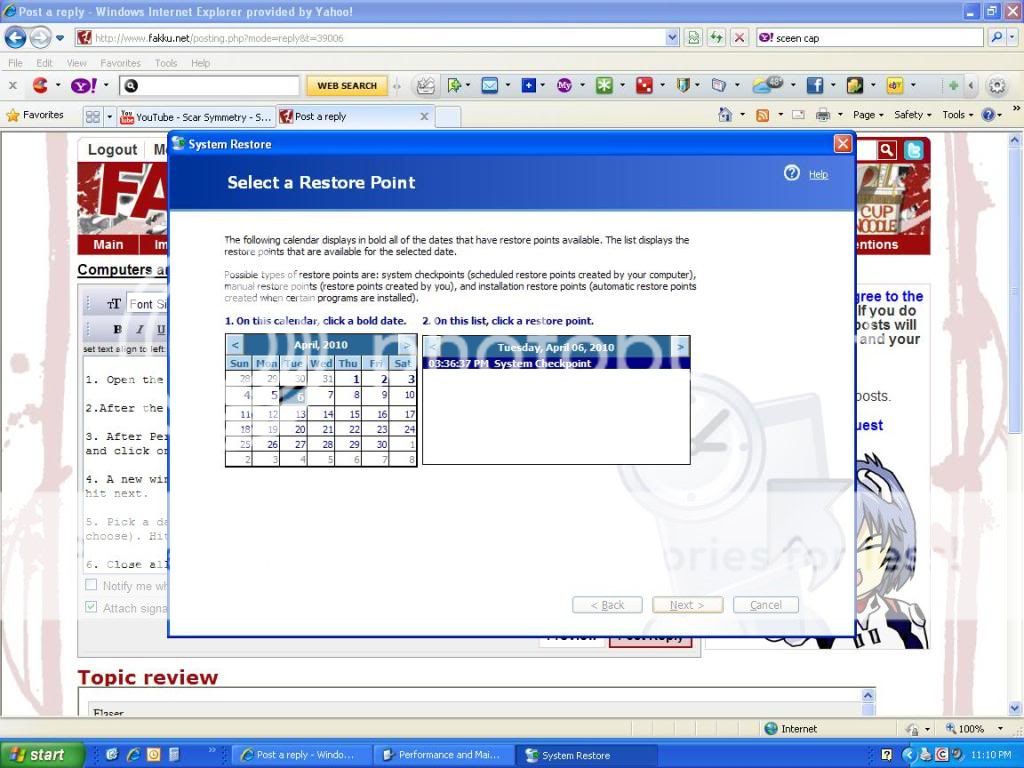Click the printer icon in command bar
This screenshot has width=1024, height=768.
(822, 115)
